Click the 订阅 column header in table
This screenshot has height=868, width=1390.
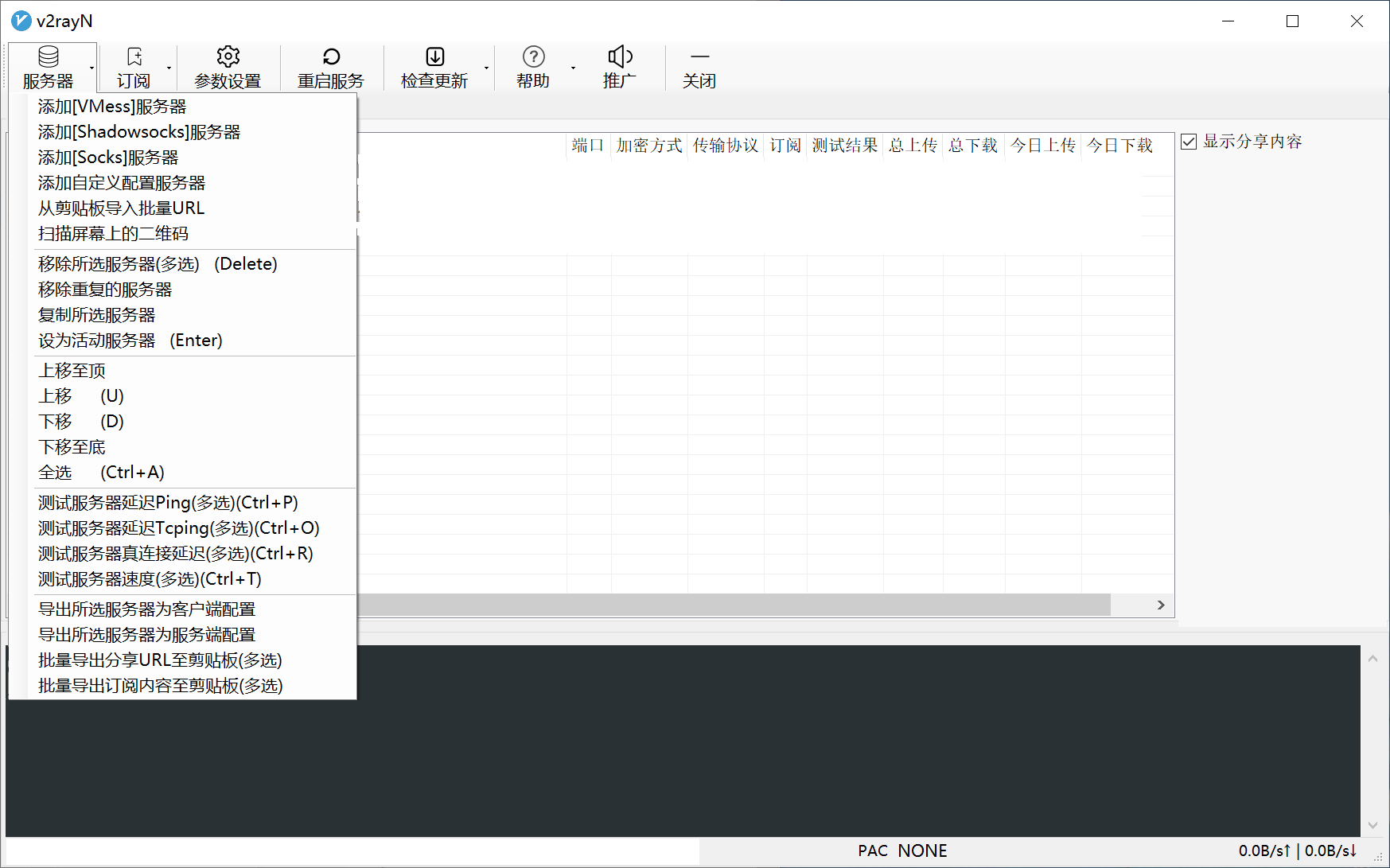pyautogui.click(x=785, y=146)
